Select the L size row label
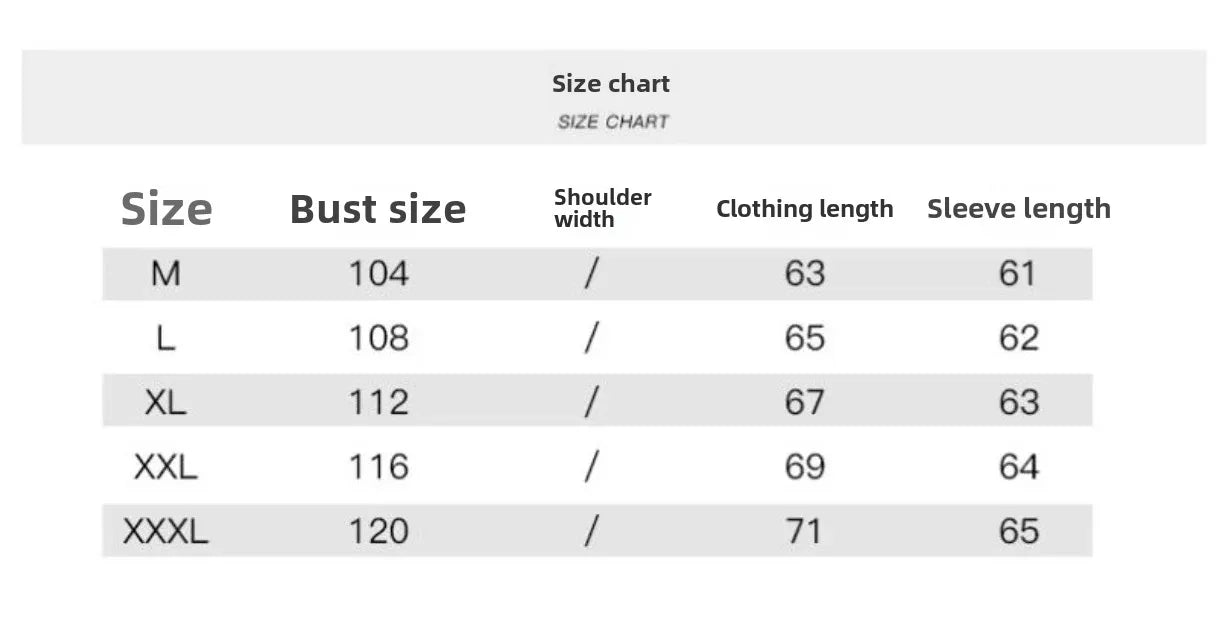1231x636 pixels. point(166,338)
